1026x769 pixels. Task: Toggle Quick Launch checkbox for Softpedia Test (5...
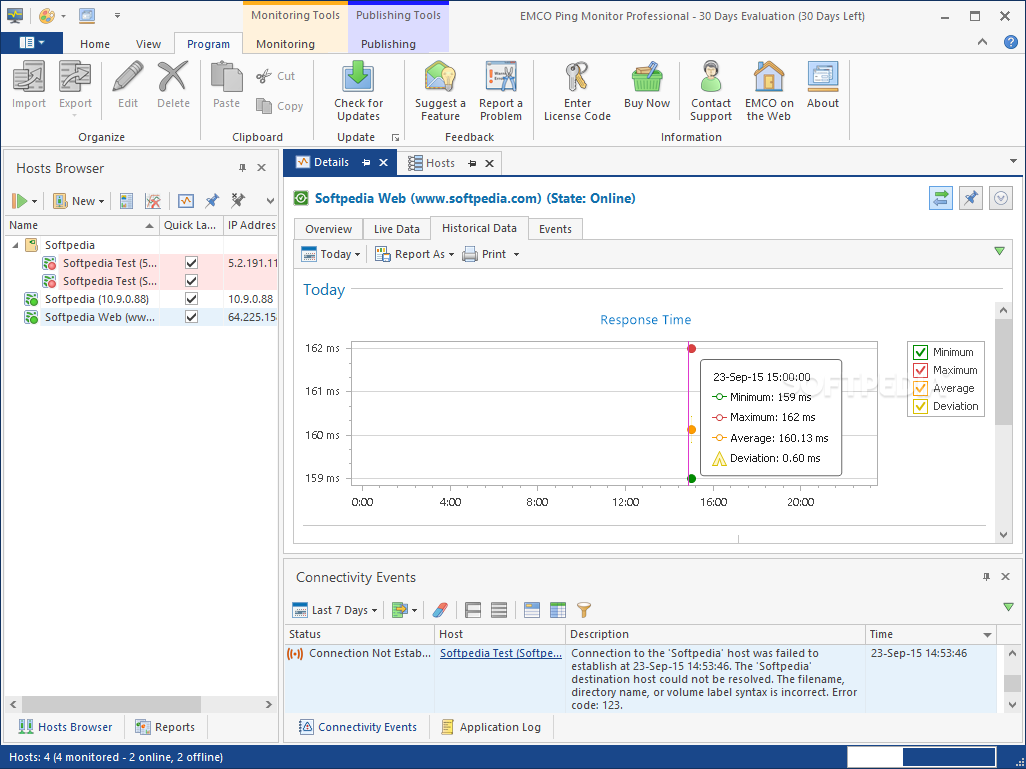(x=191, y=262)
